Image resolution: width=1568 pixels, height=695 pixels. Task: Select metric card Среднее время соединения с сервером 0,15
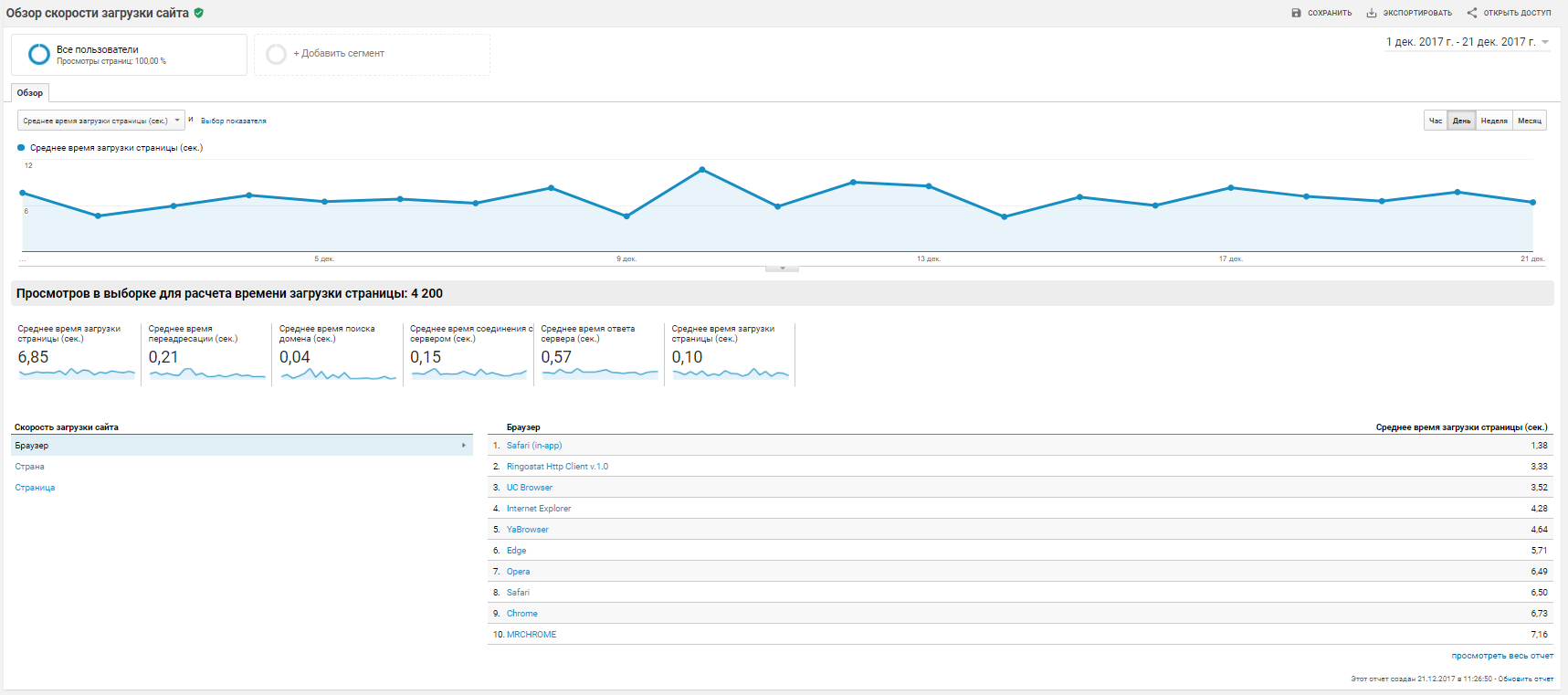click(x=468, y=353)
